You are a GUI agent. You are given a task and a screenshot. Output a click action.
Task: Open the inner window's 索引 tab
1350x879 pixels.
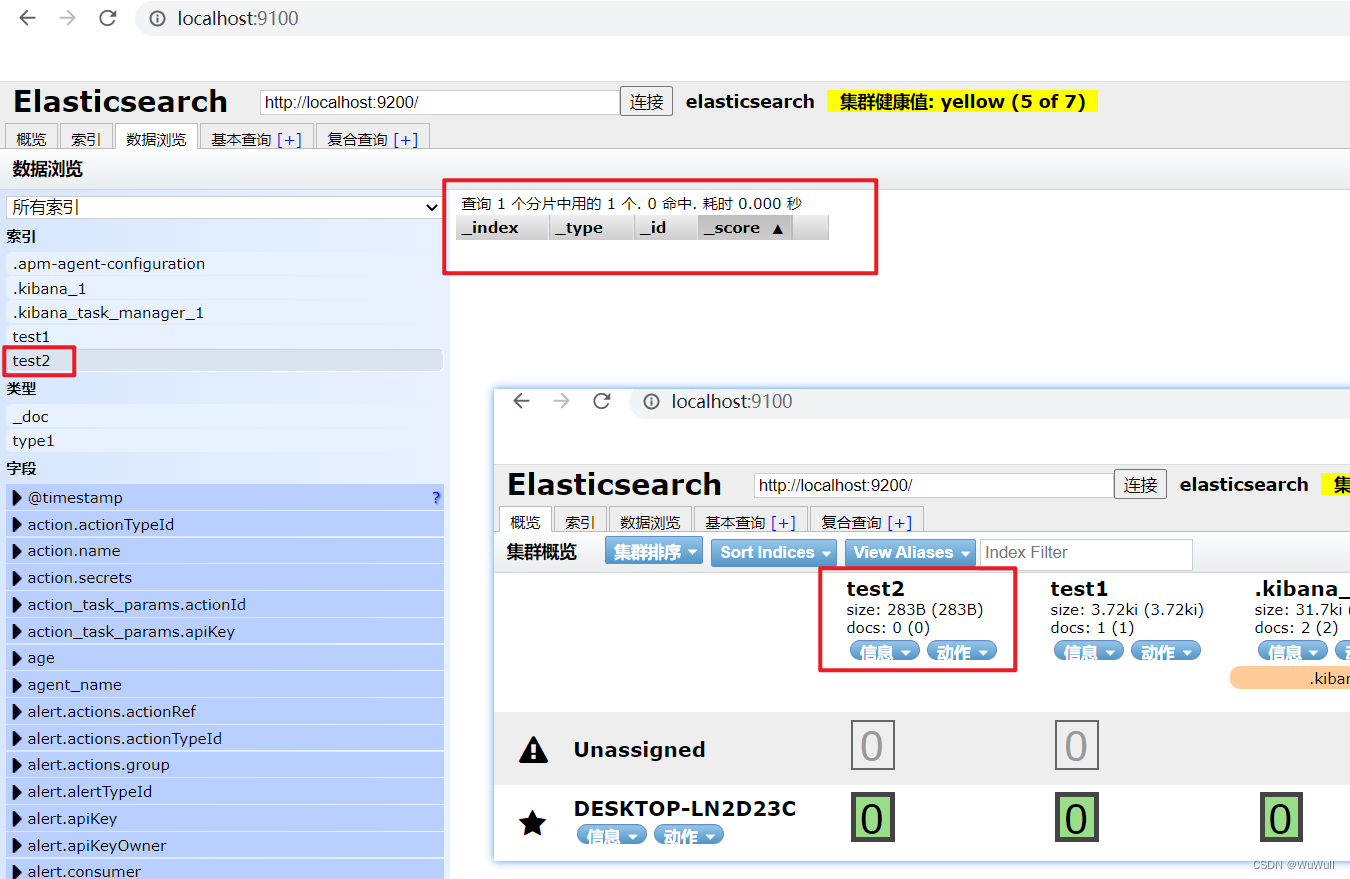pos(580,522)
